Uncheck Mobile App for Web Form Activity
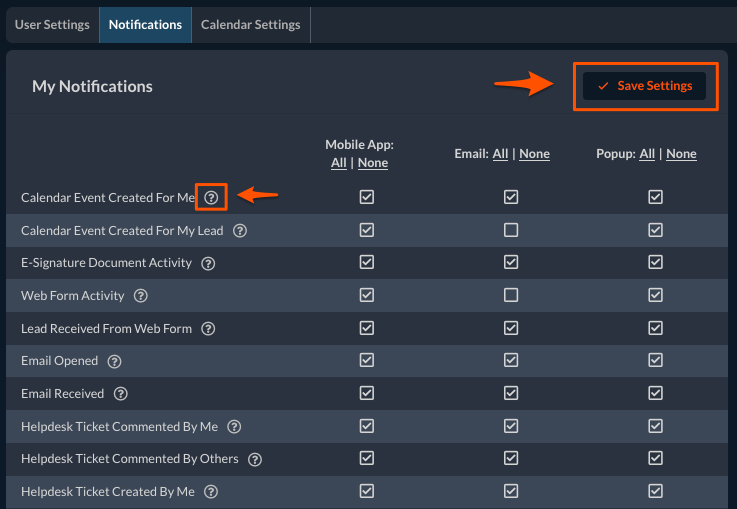737x509 pixels. click(x=367, y=295)
